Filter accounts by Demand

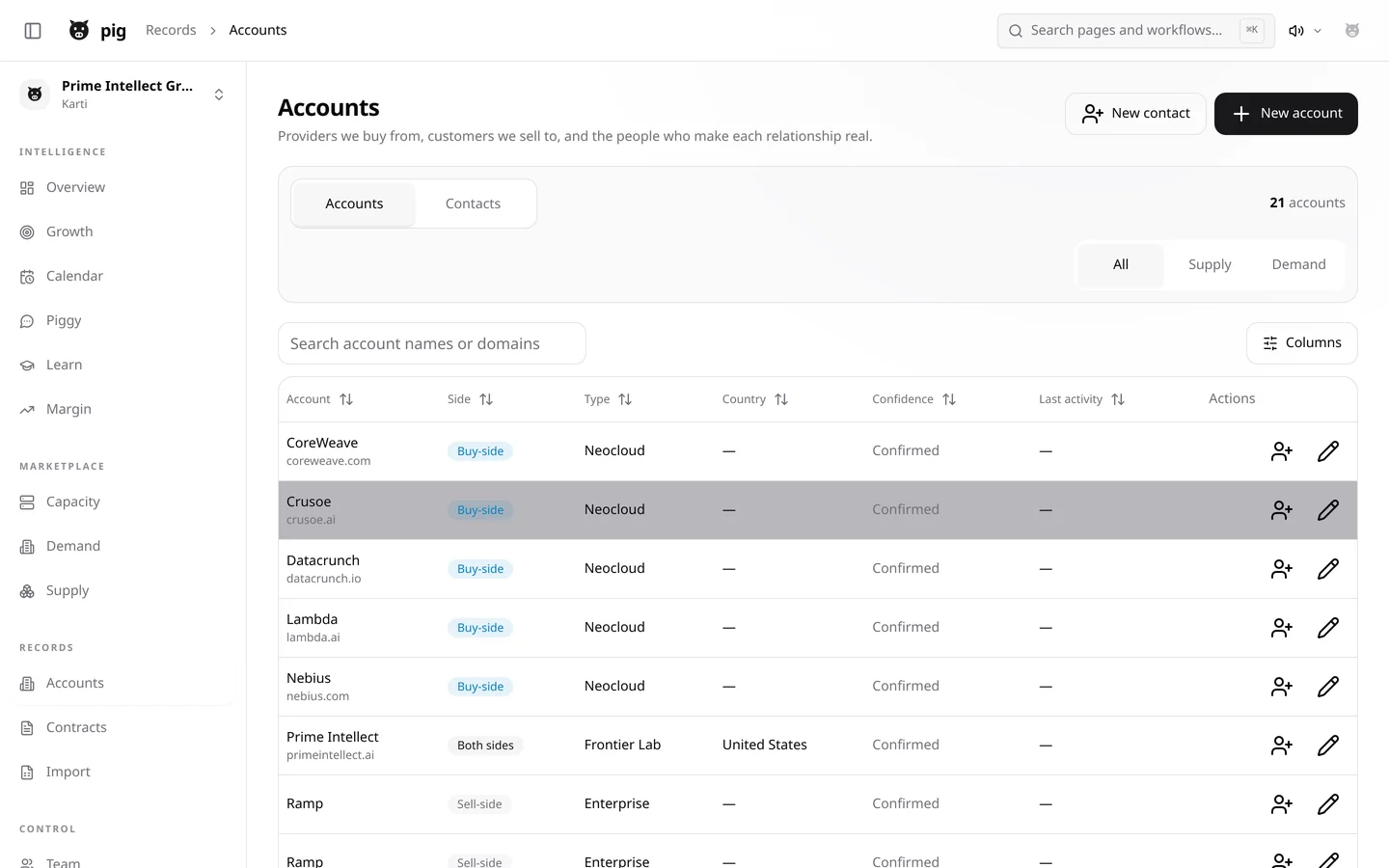coord(1298,264)
